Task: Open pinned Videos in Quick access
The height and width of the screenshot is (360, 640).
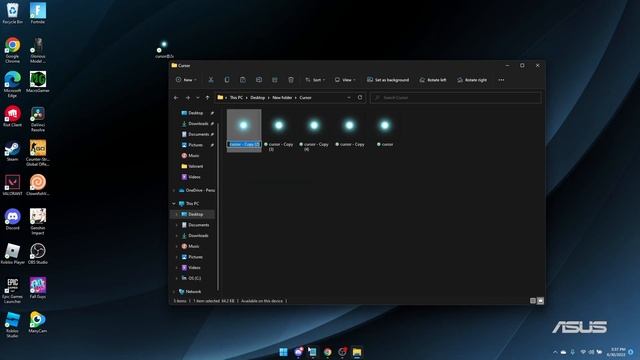Action: point(194,177)
